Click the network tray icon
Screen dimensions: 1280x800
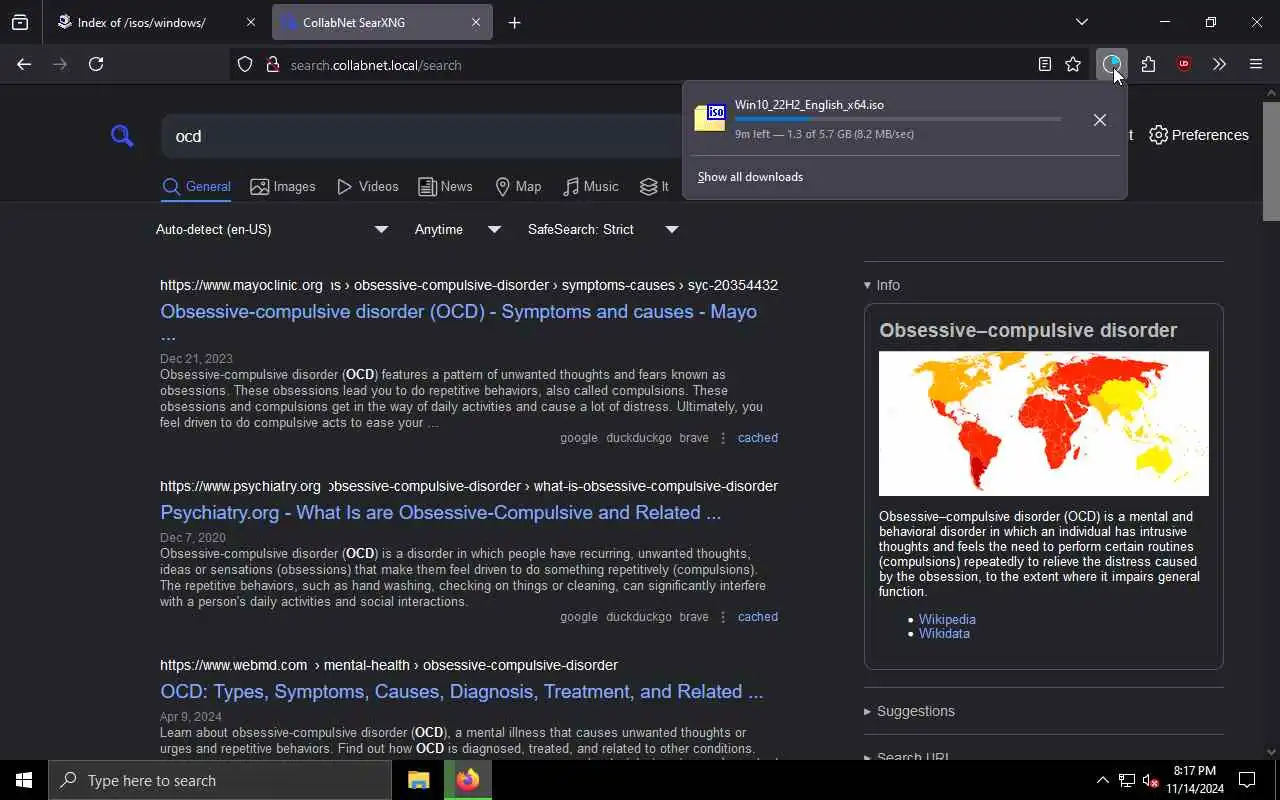pyautogui.click(x=1126, y=780)
